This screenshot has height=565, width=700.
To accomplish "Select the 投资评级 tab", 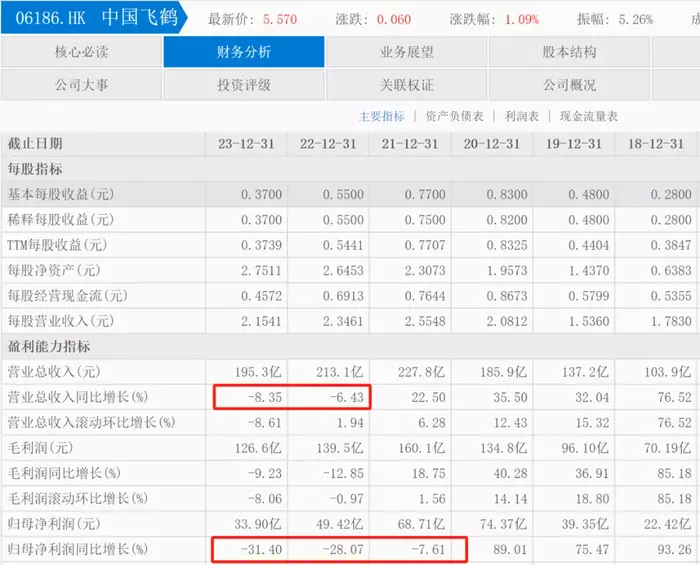I will (244, 85).
